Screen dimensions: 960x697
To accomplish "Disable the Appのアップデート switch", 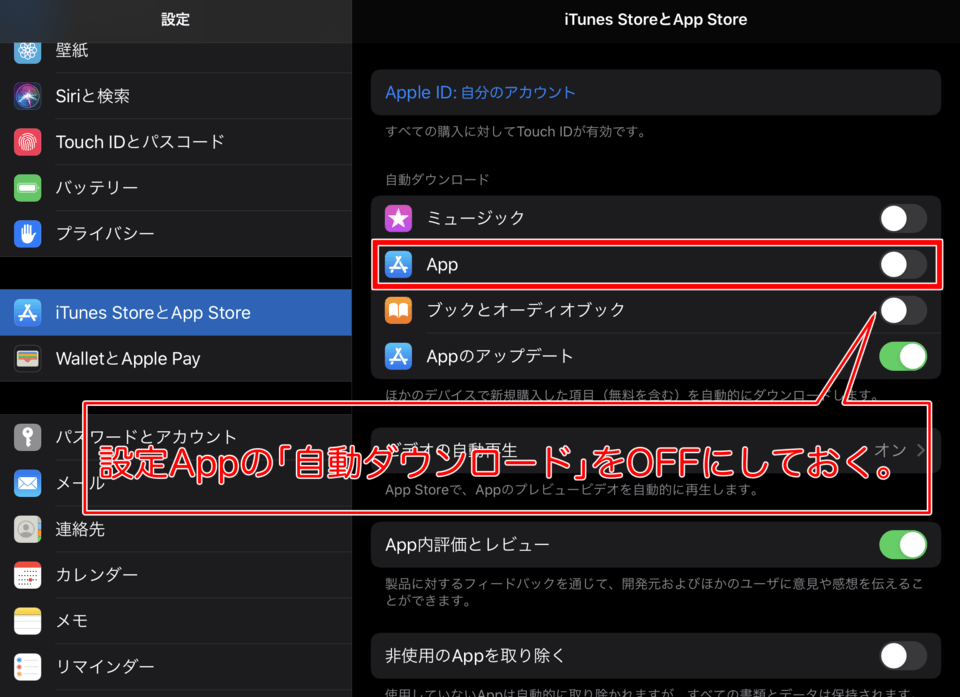I will click(x=903, y=356).
